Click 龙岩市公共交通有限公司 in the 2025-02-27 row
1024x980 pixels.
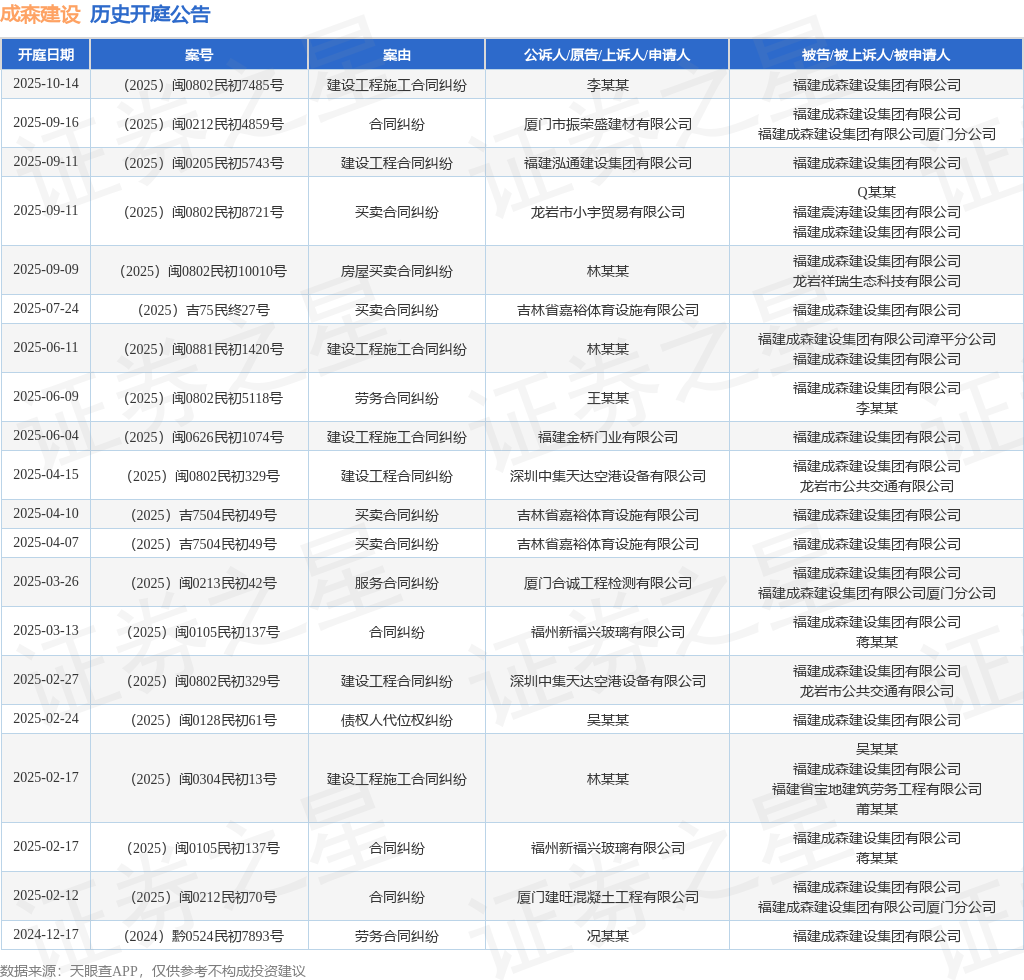pos(876,691)
